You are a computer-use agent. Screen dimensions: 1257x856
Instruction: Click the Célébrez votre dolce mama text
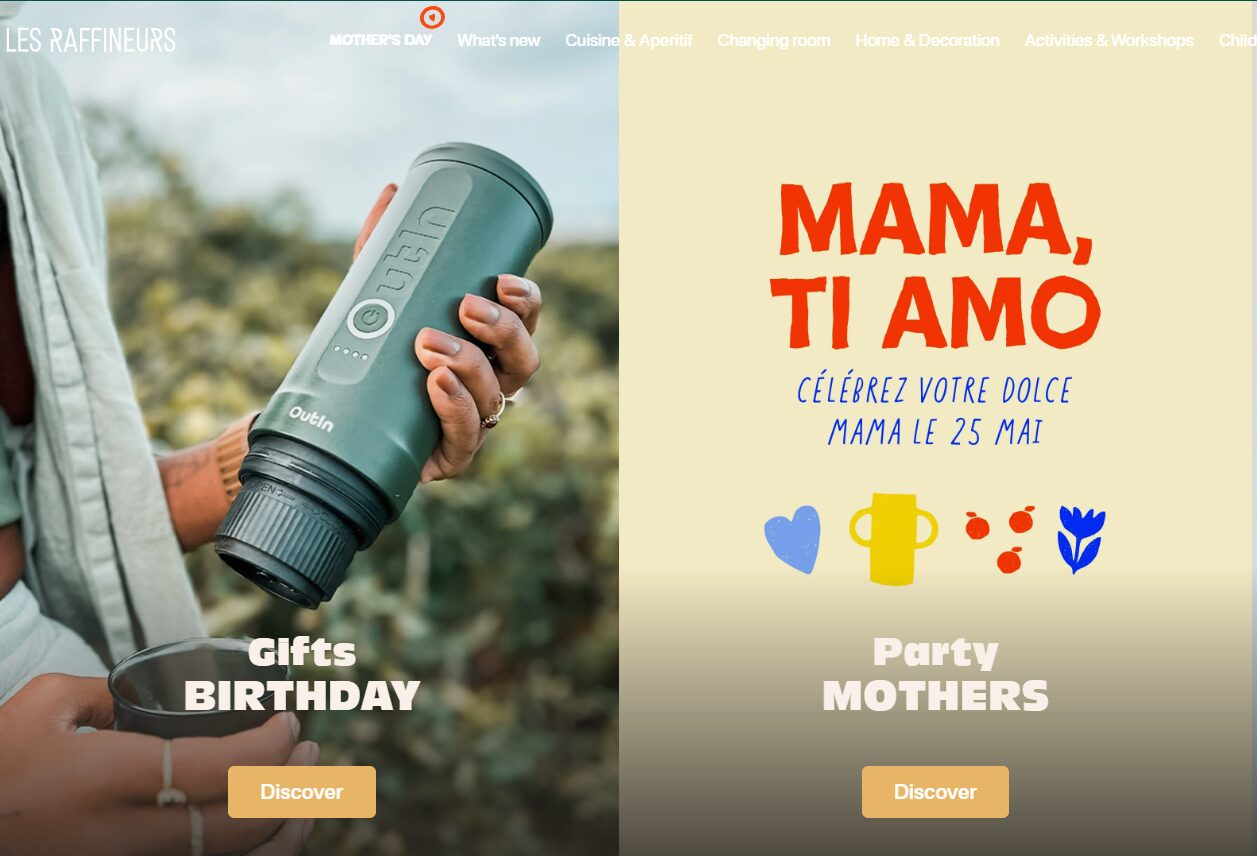point(935,411)
